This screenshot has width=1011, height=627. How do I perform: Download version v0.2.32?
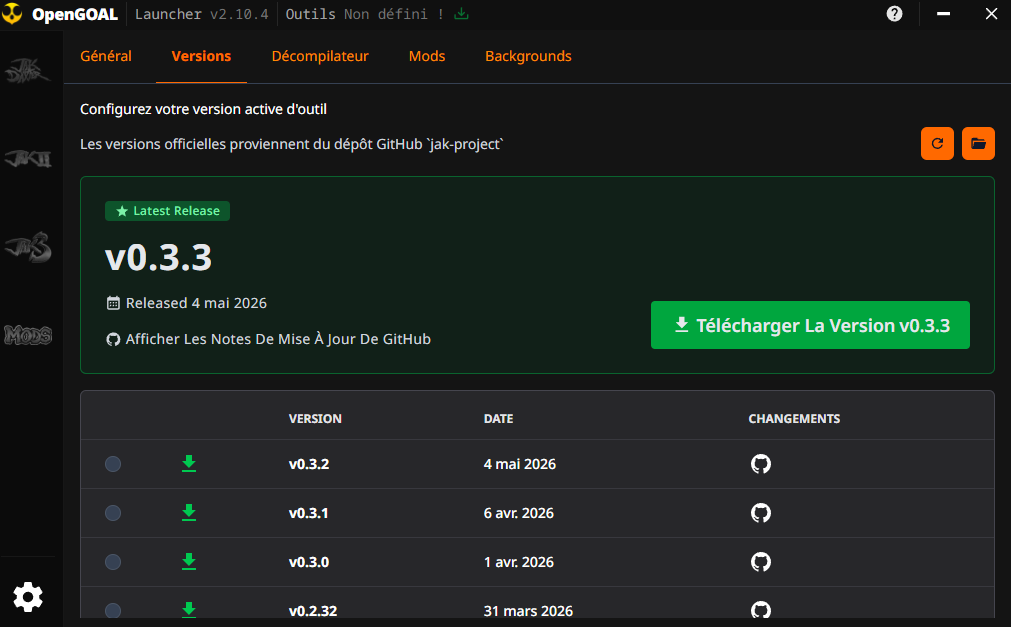(189, 610)
